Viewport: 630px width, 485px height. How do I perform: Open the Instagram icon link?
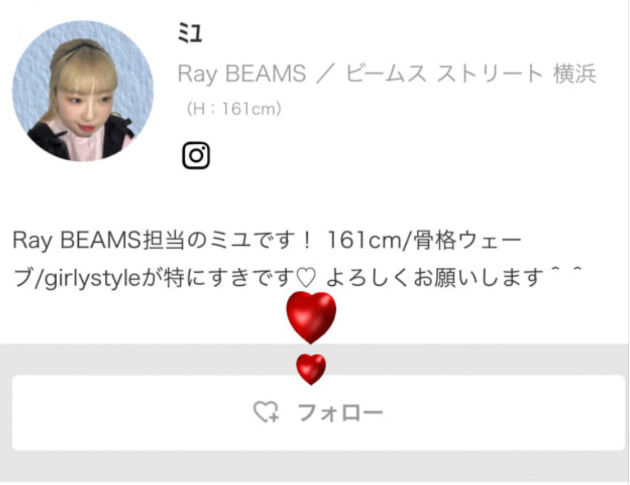click(196, 155)
